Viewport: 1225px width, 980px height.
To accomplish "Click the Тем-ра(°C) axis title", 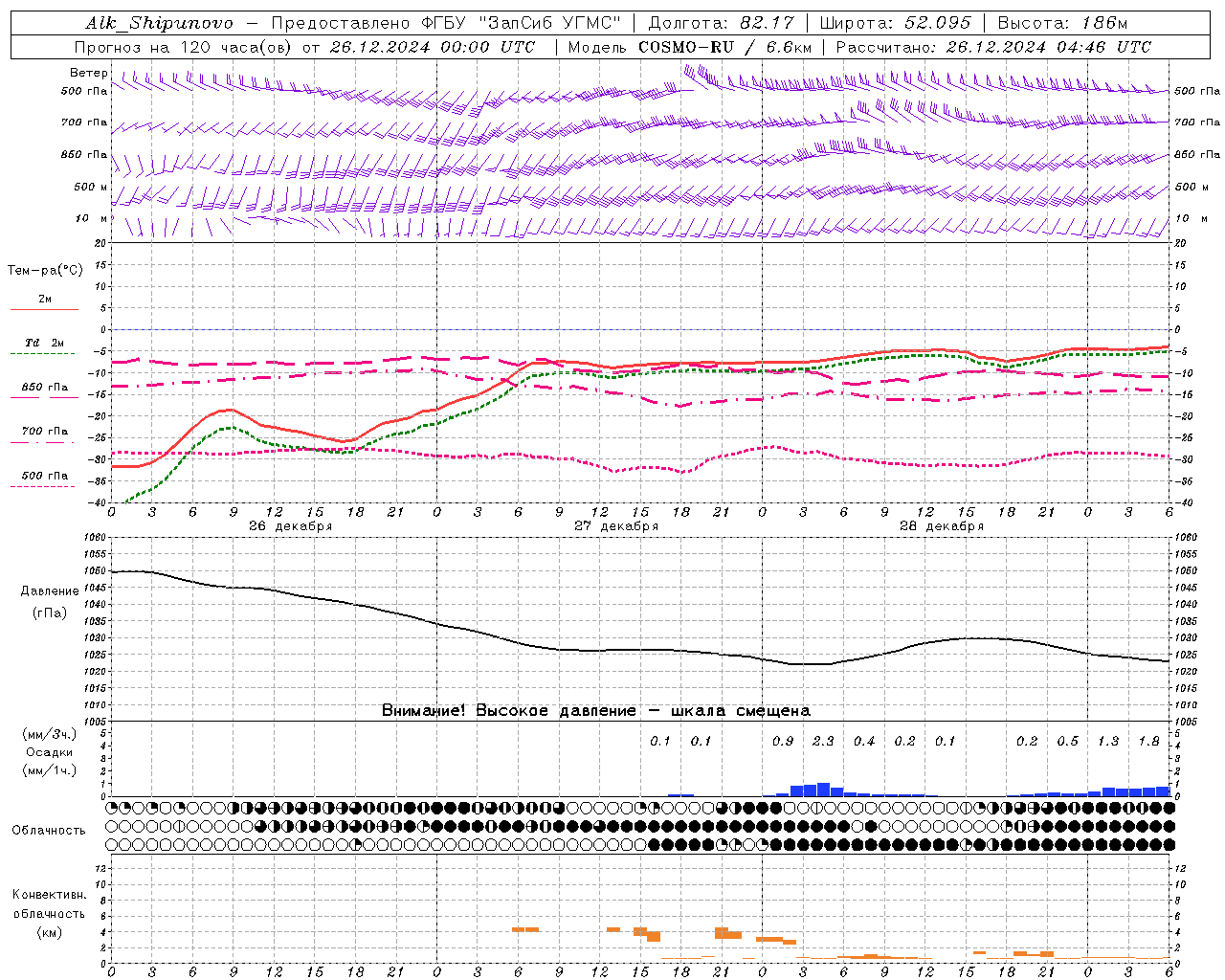I will tap(45, 271).
